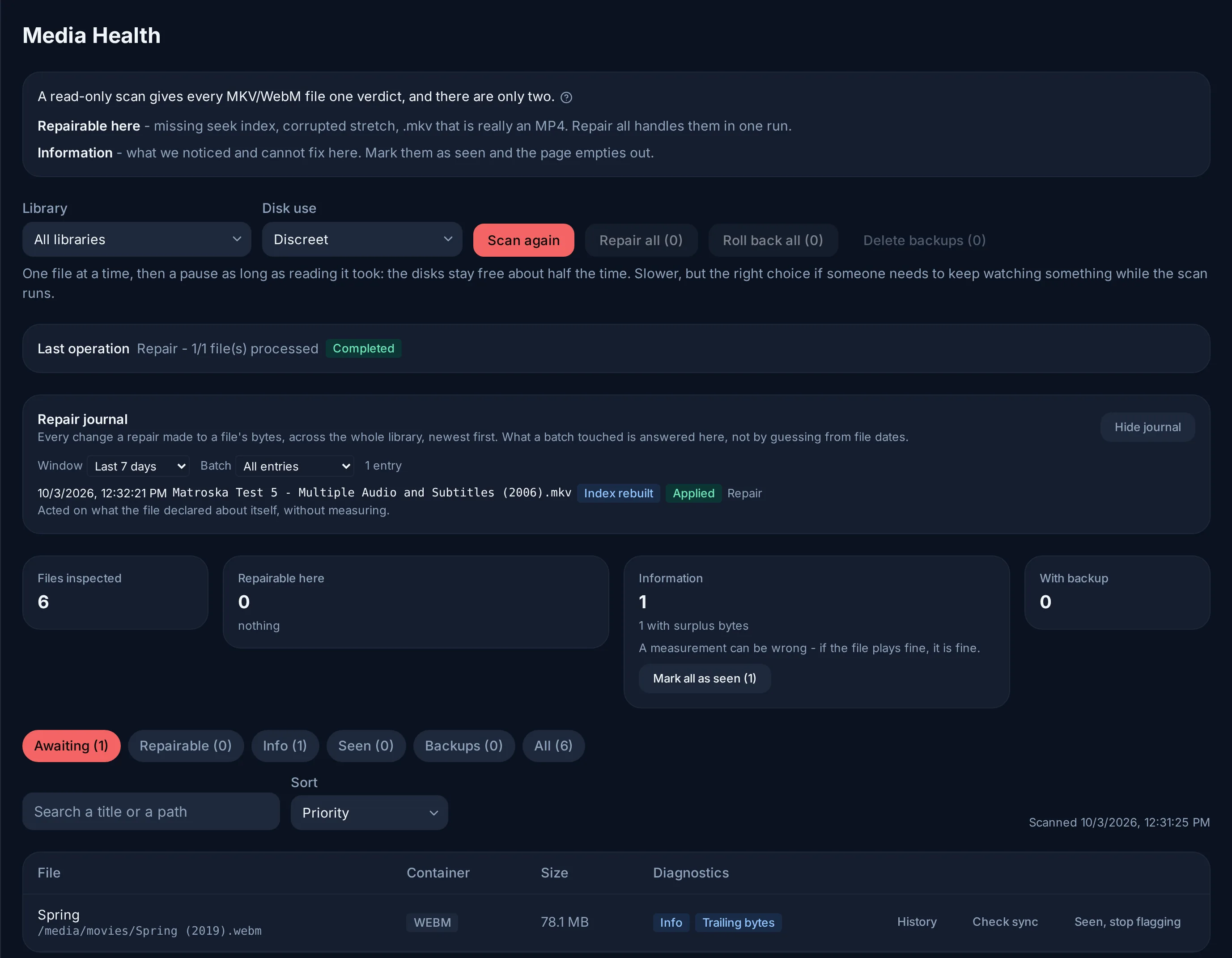Click the /media/movies/Spring (2019).webm path
This screenshot has height=958, width=1232.
(149, 931)
